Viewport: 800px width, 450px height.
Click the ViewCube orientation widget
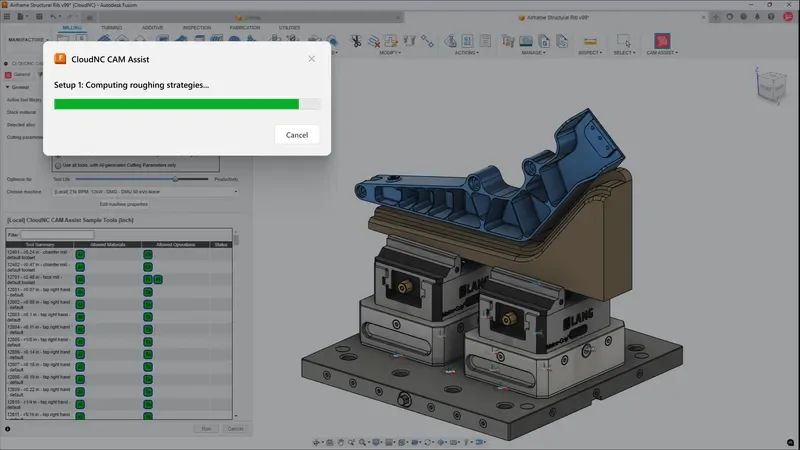click(x=770, y=86)
